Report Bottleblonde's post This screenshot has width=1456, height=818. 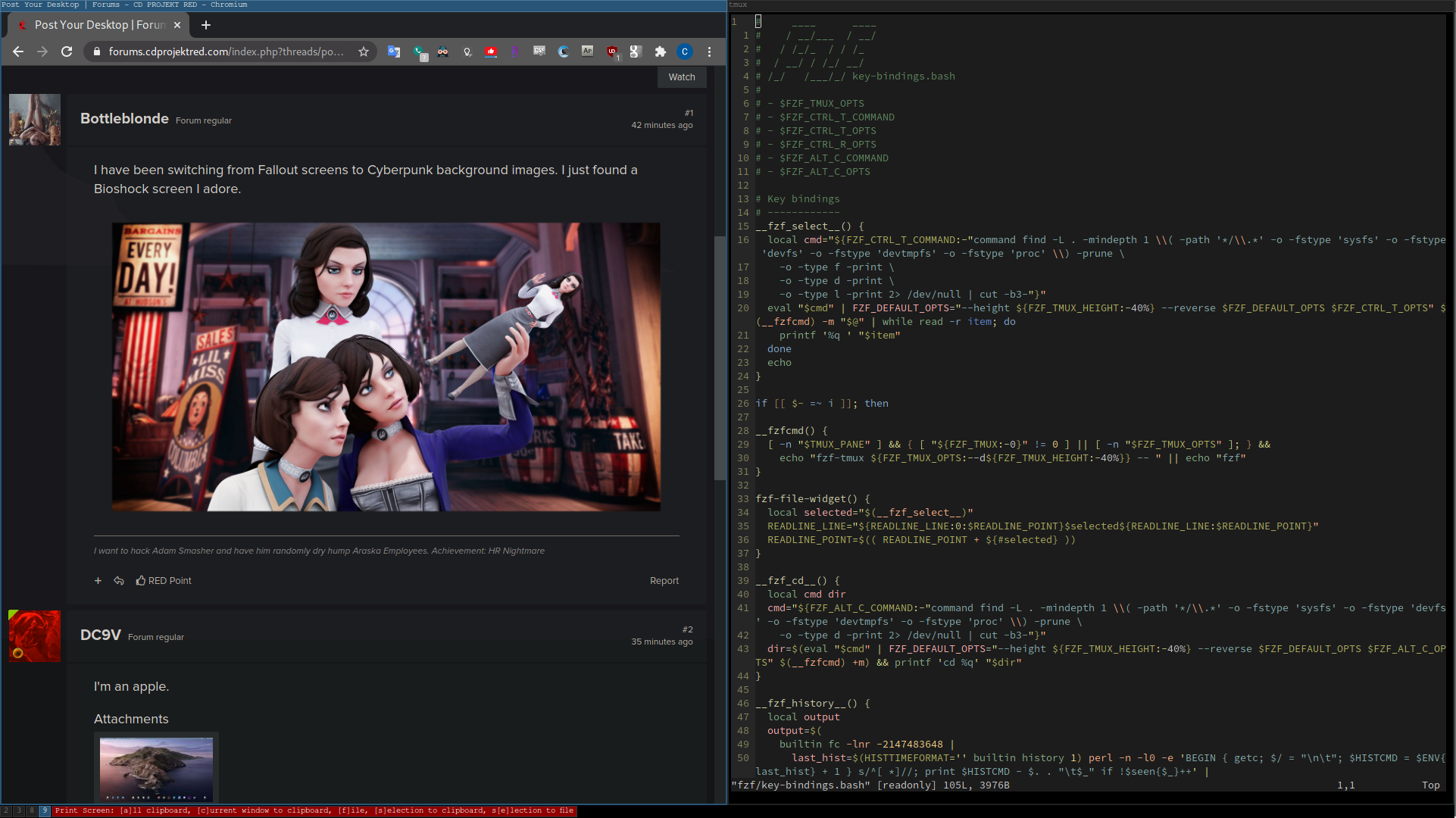point(664,581)
